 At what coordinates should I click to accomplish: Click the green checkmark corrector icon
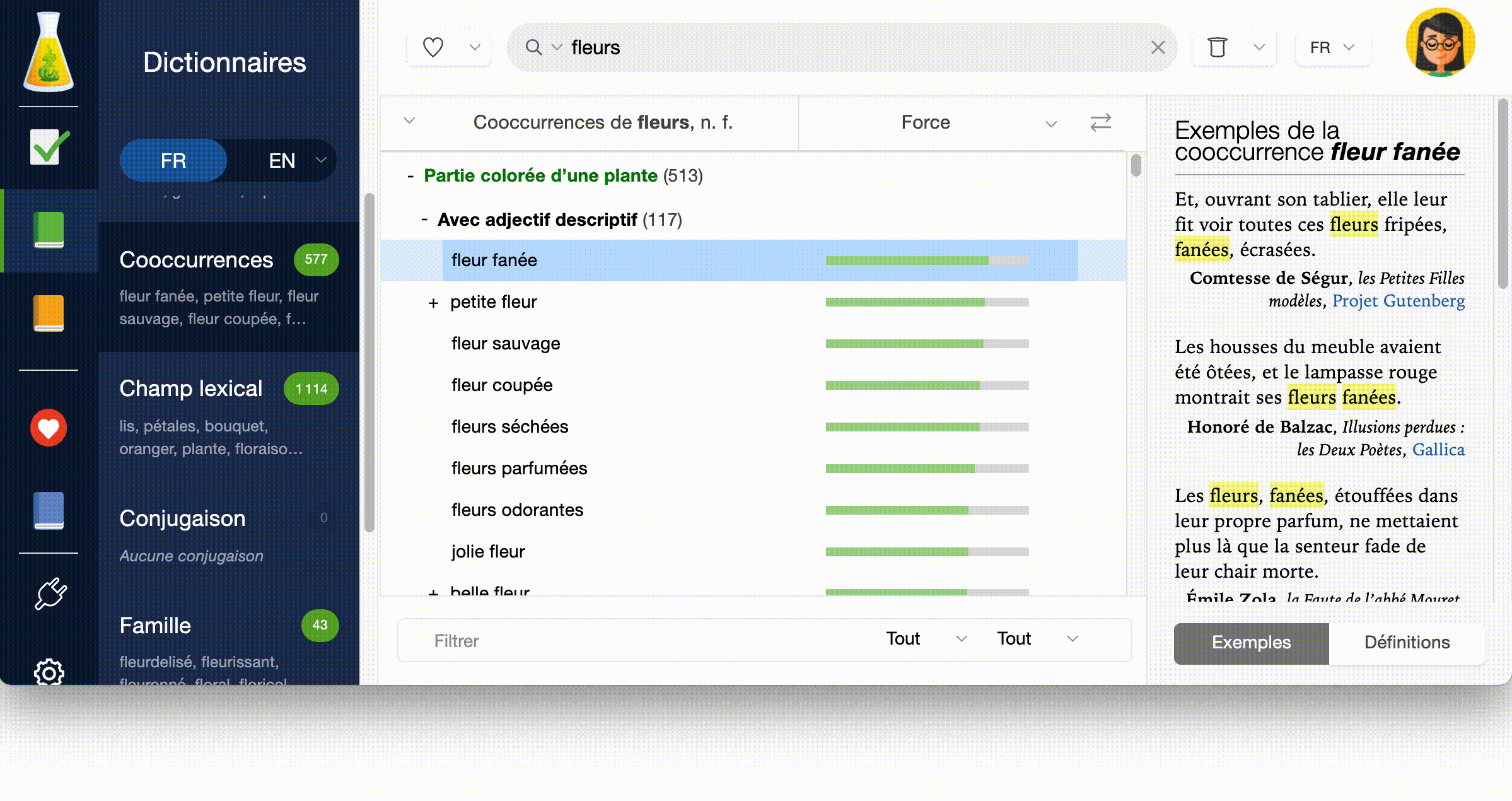(x=49, y=147)
